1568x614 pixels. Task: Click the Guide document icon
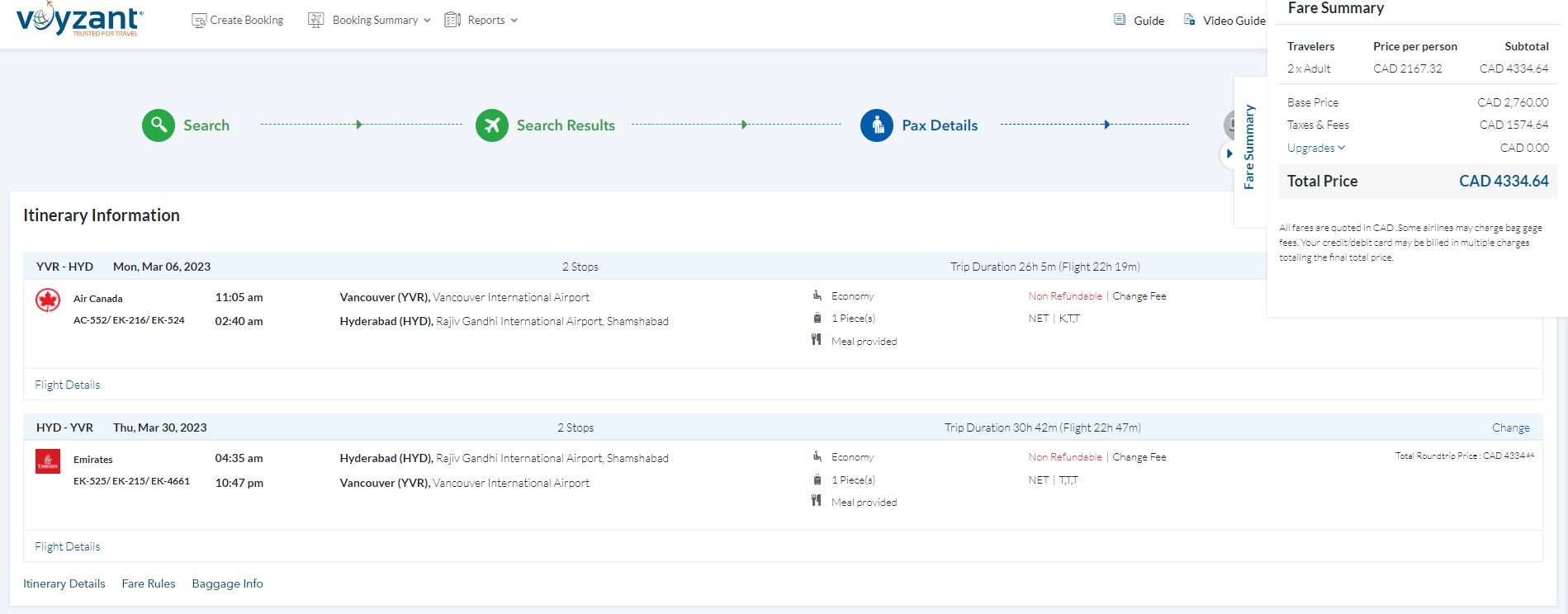1120,20
